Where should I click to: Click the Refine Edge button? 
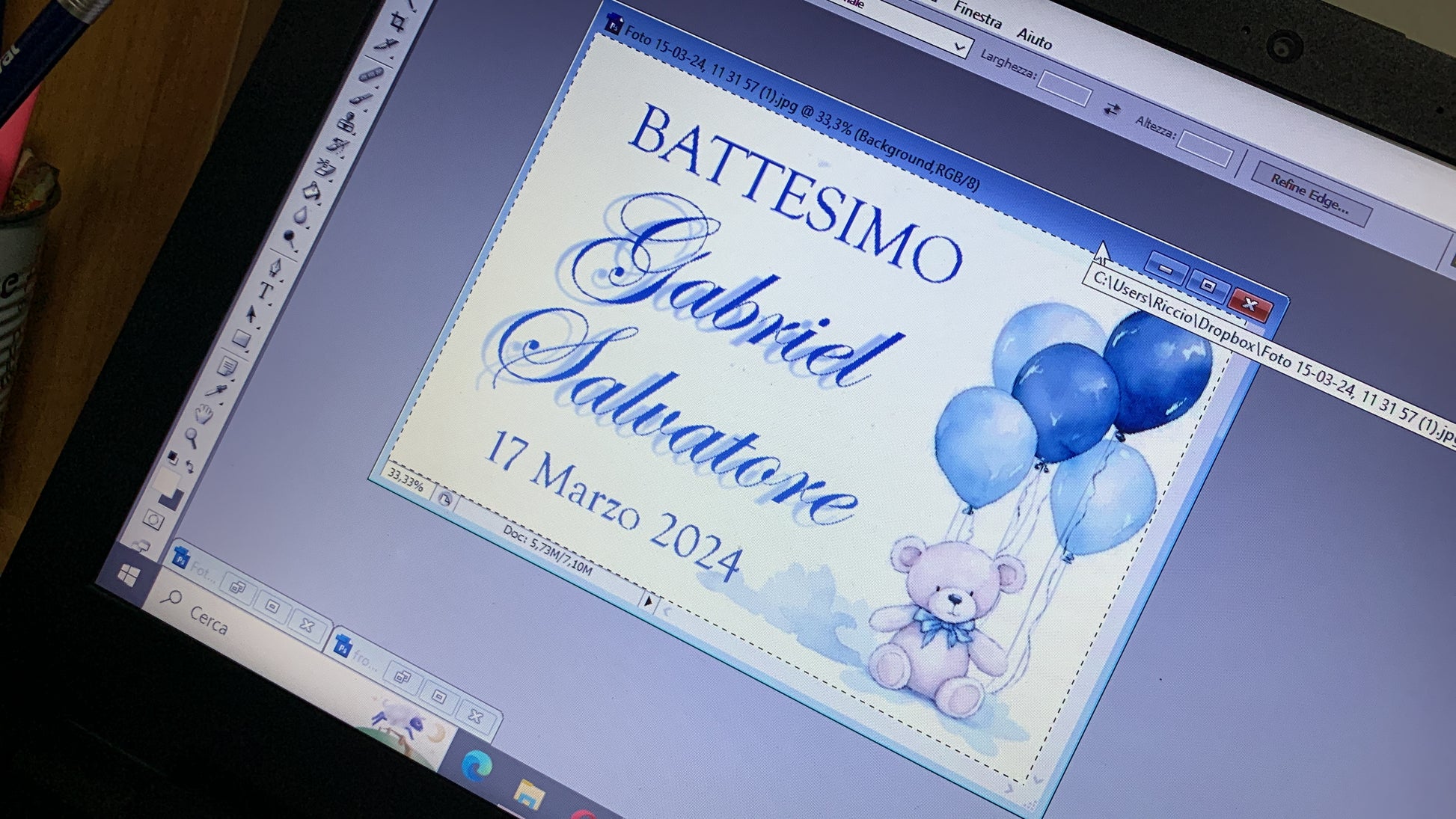pyautogui.click(x=1310, y=194)
